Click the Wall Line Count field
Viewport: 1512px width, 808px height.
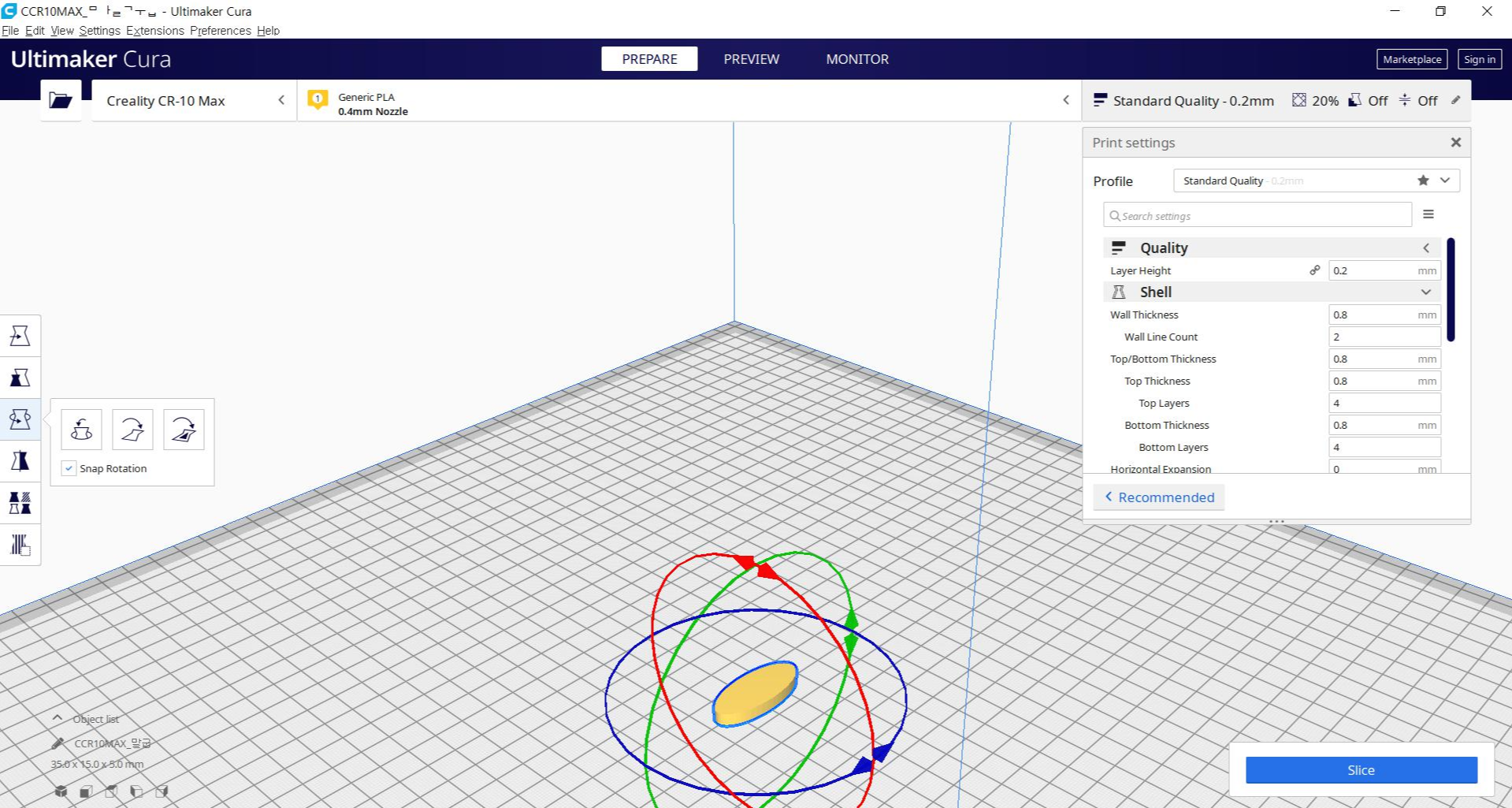coord(1384,337)
